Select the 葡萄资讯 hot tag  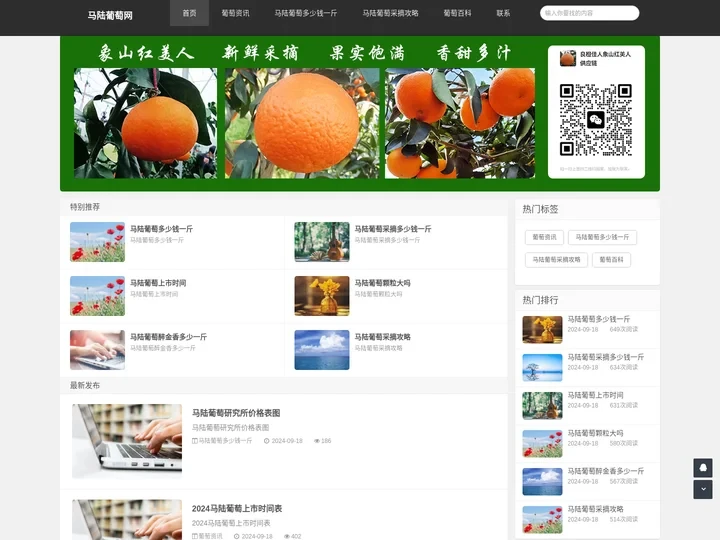544,237
